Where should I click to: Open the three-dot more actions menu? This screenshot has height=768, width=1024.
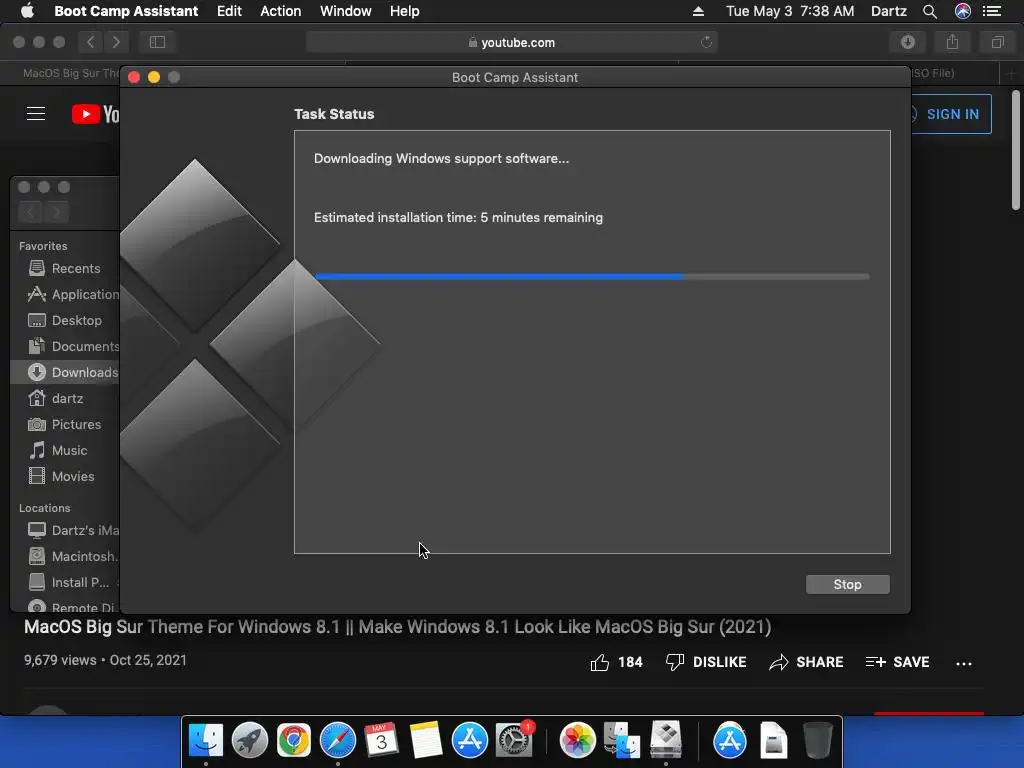pyautogui.click(x=964, y=664)
